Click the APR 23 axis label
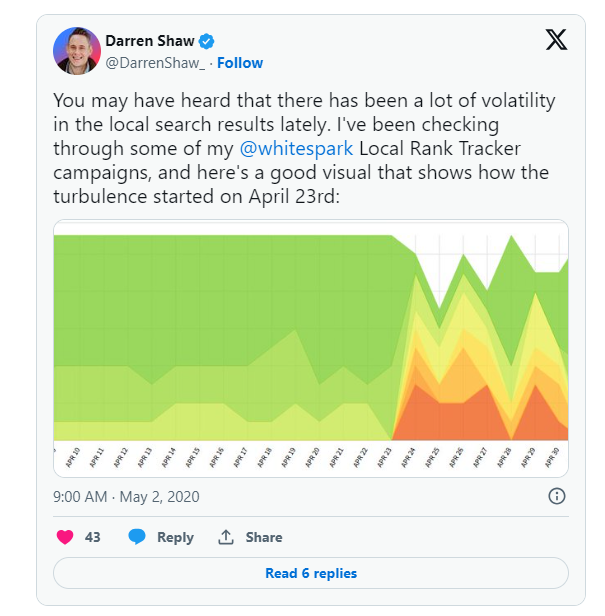The width and height of the screenshot is (605, 616). click(385, 457)
